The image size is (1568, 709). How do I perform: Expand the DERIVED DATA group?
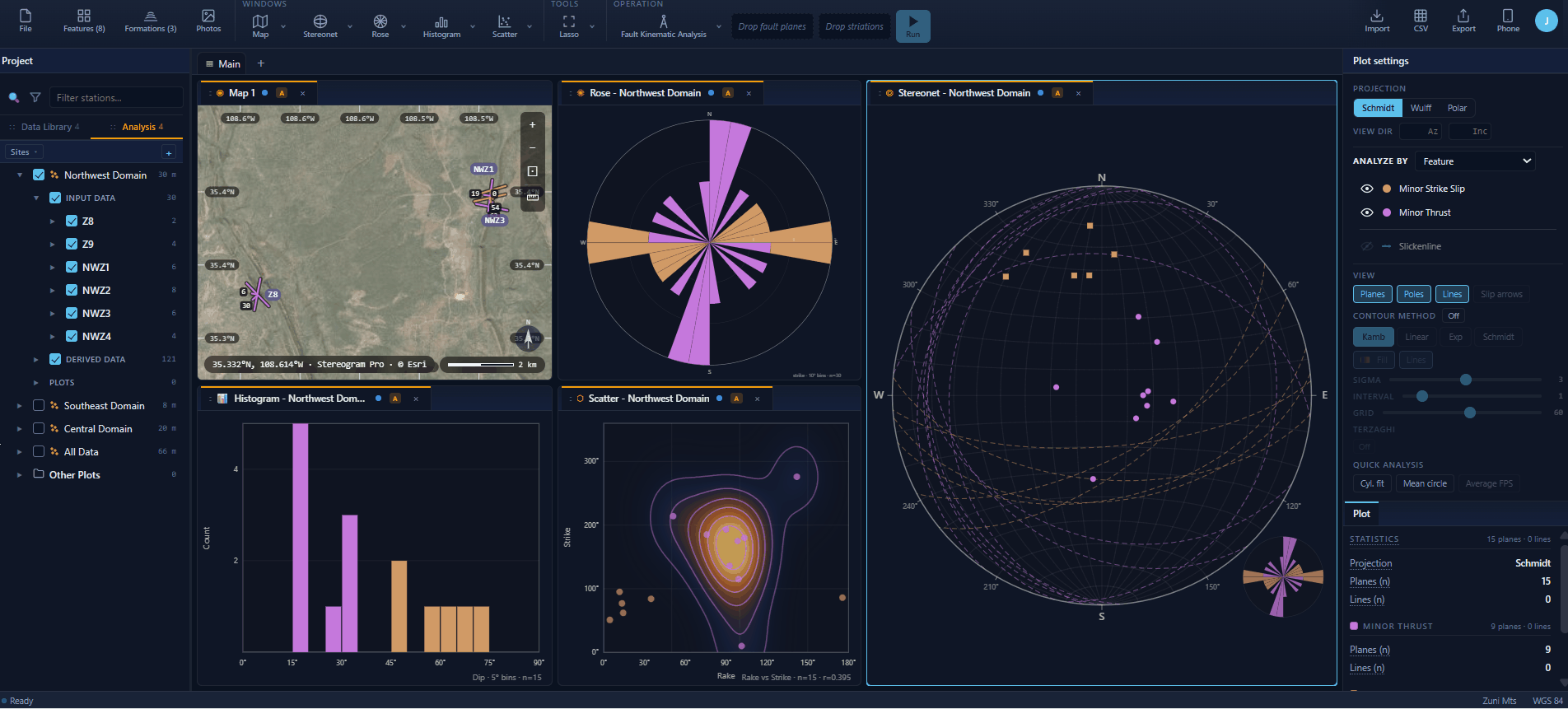coord(36,360)
